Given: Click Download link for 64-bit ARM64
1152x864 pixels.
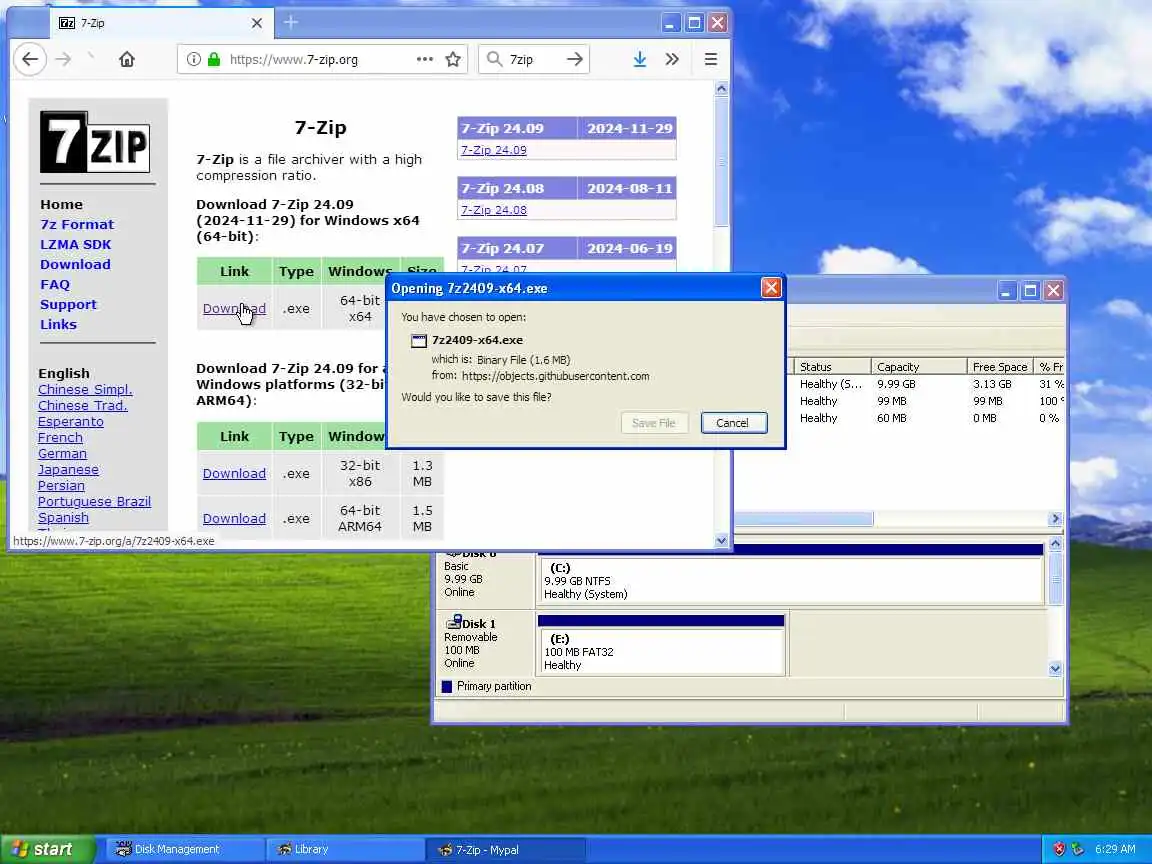Looking at the screenshot, I should [x=234, y=518].
